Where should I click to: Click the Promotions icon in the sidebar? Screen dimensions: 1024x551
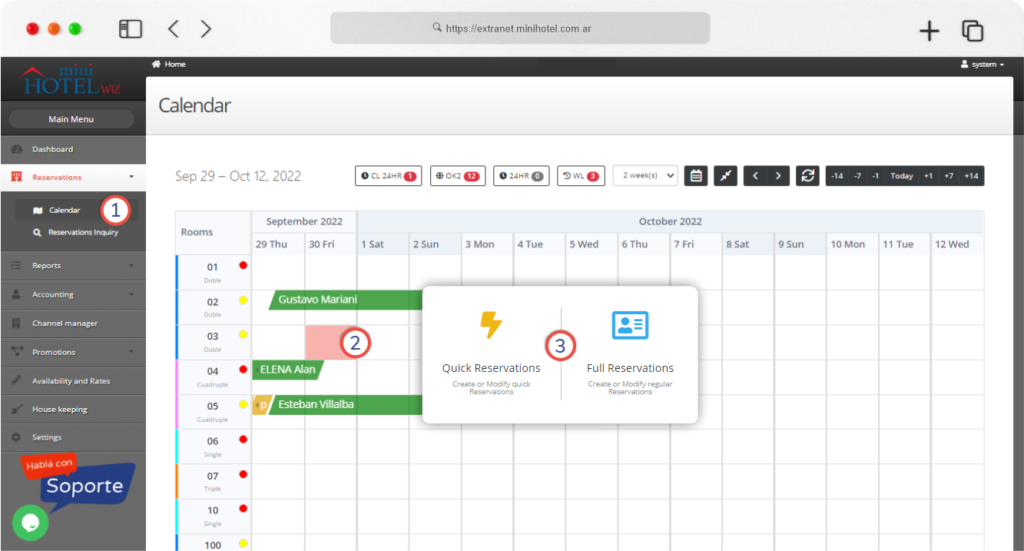click(x=17, y=352)
